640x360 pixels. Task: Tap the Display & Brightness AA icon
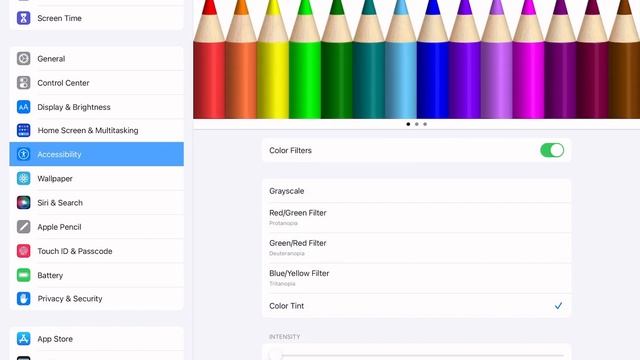(x=23, y=107)
